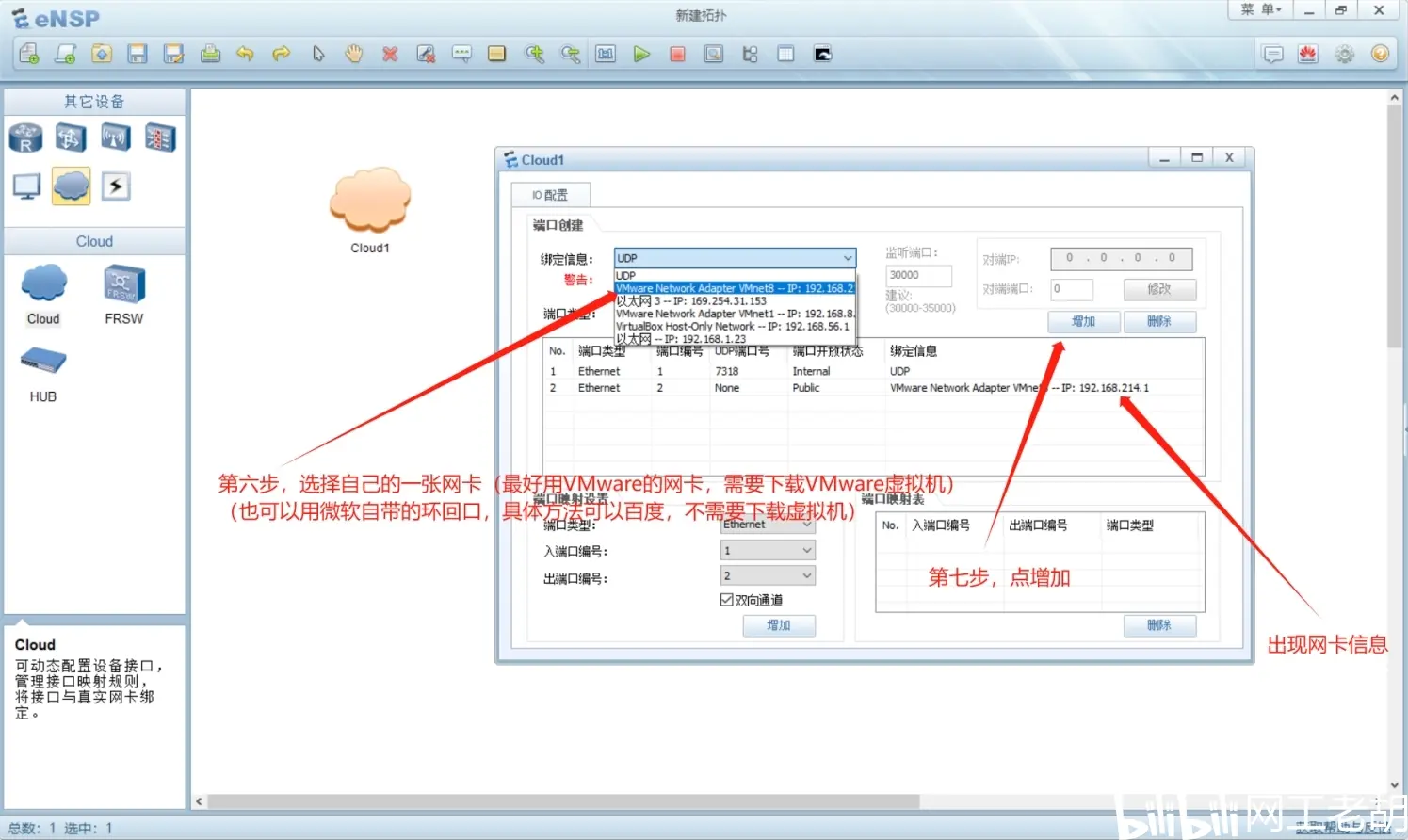Click the 监听端口 field showing 30000
The width and height of the screenshot is (1408, 840).
[x=918, y=275]
